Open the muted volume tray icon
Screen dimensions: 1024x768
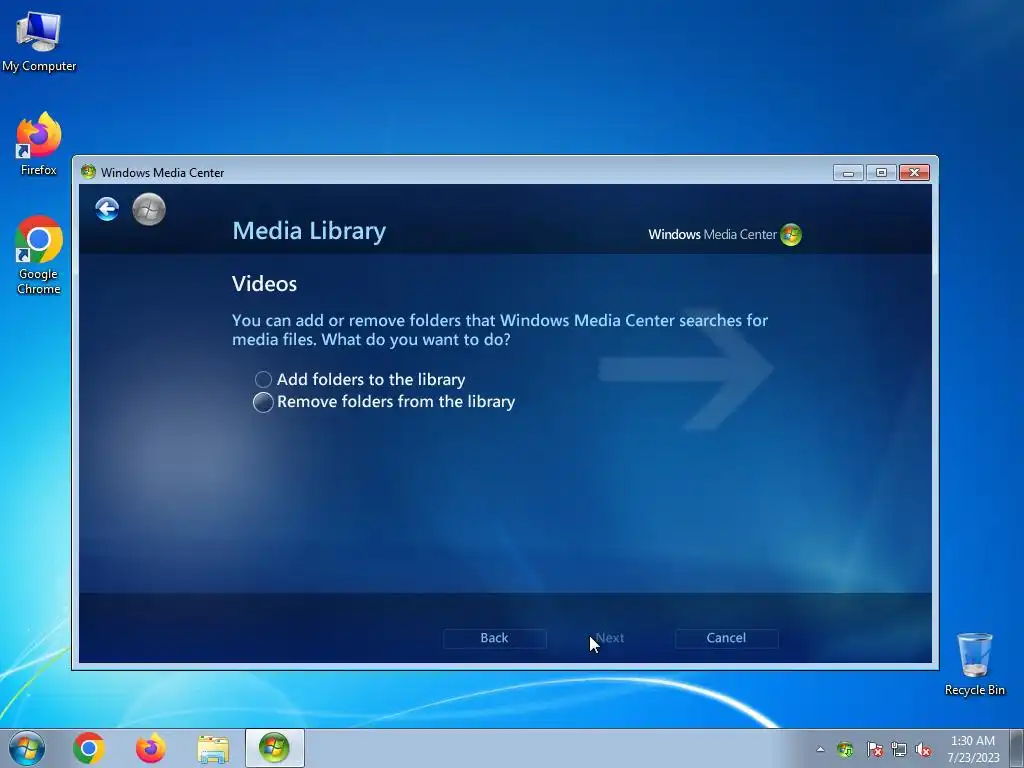click(923, 749)
